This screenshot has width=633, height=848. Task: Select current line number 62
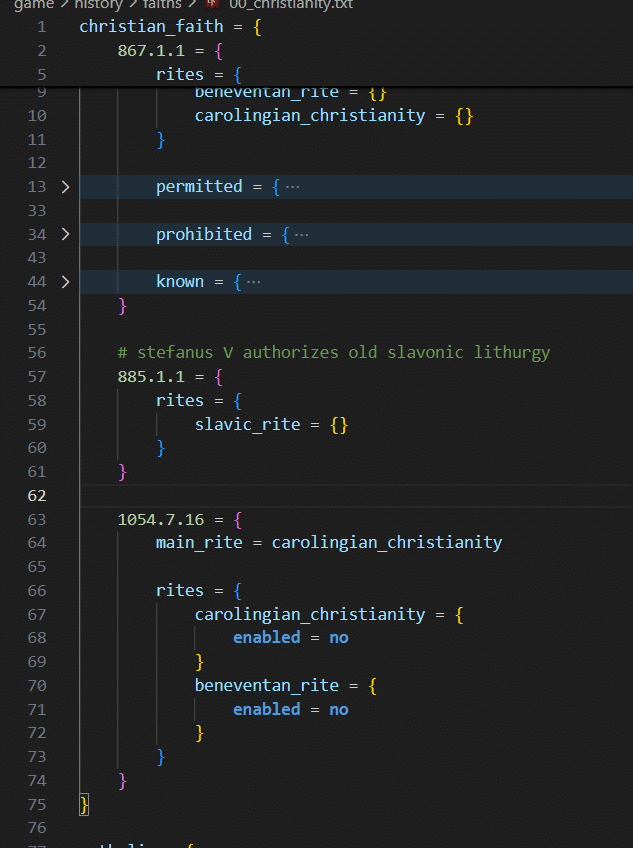tap(37, 496)
